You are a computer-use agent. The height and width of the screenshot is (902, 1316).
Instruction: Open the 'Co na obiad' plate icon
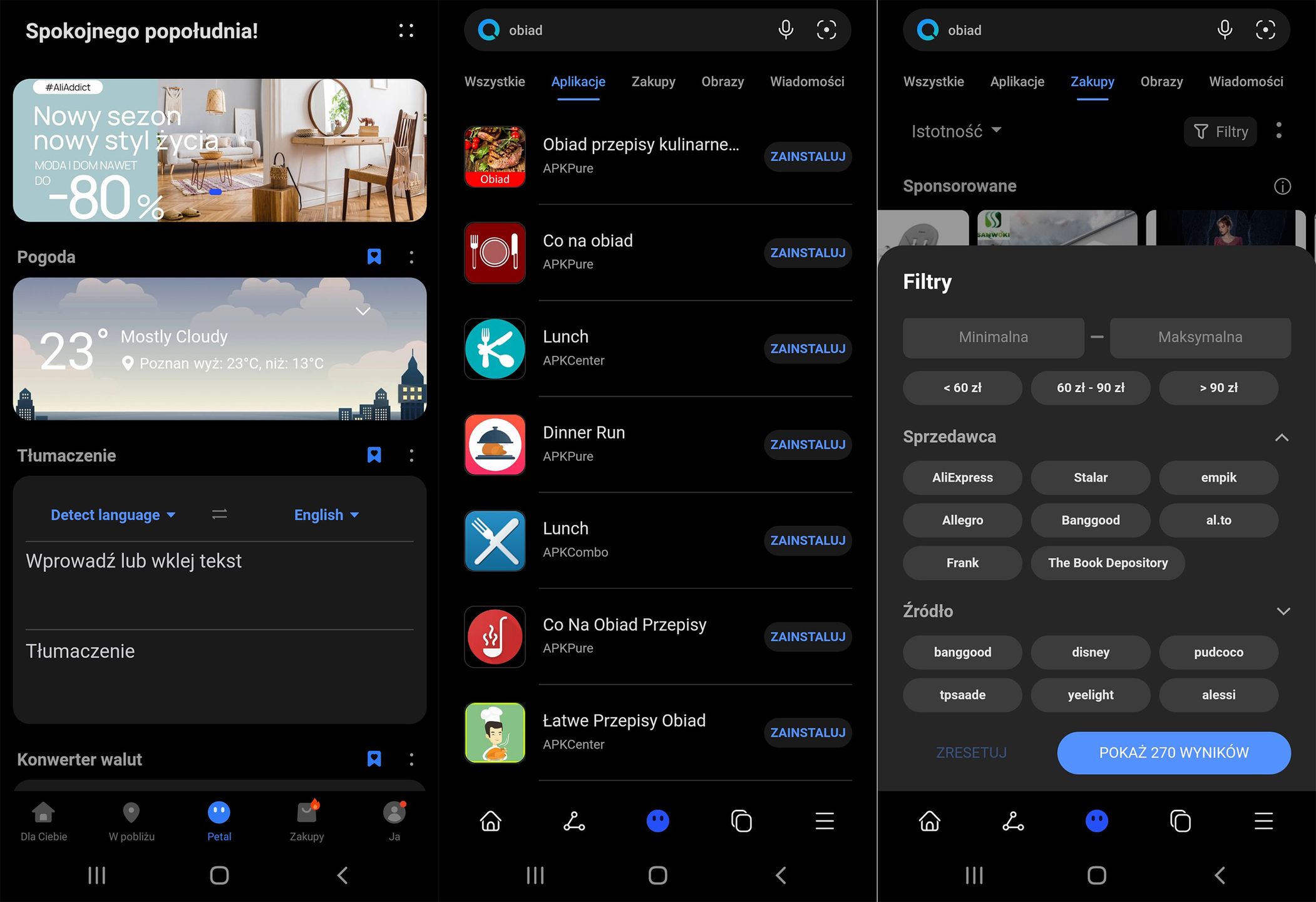[x=495, y=253]
